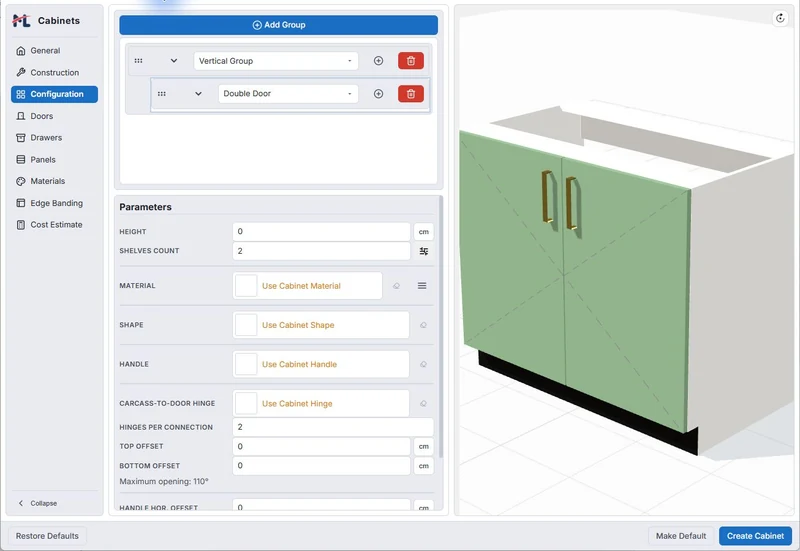Collapse the Vertical Group chevron
Screen dimensions: 800x551
pyautogui.click(x=173, y=61)
